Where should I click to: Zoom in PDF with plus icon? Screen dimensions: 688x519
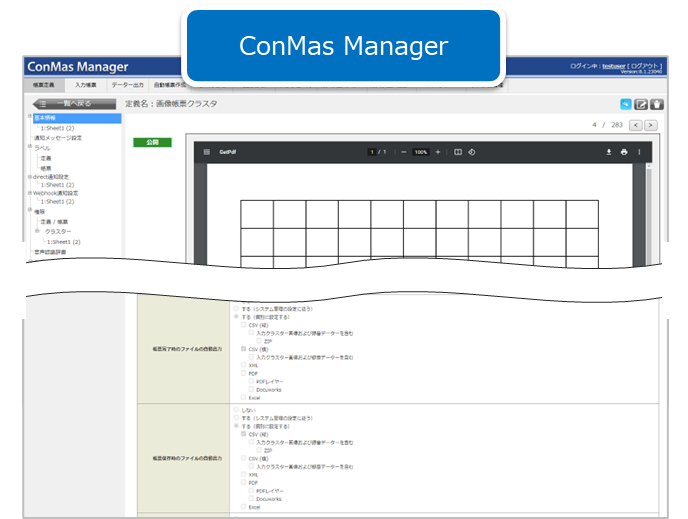point(437,152)
